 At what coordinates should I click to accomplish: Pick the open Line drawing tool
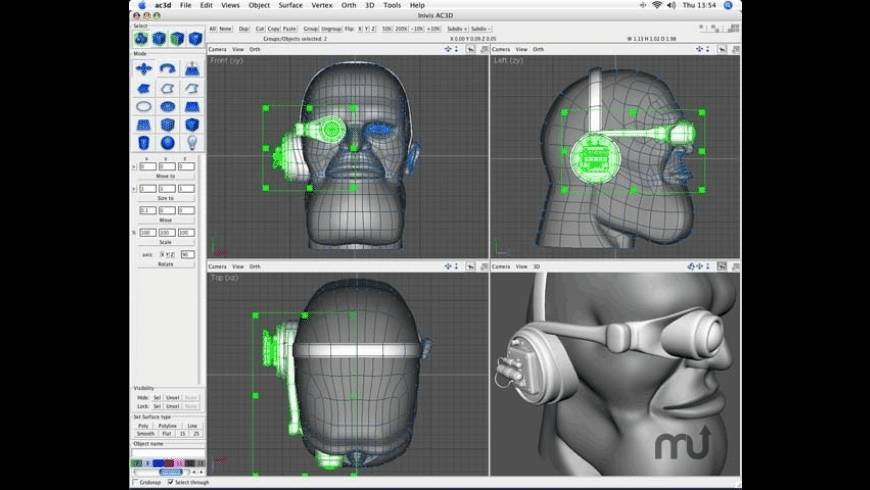[x=192, y=88]
